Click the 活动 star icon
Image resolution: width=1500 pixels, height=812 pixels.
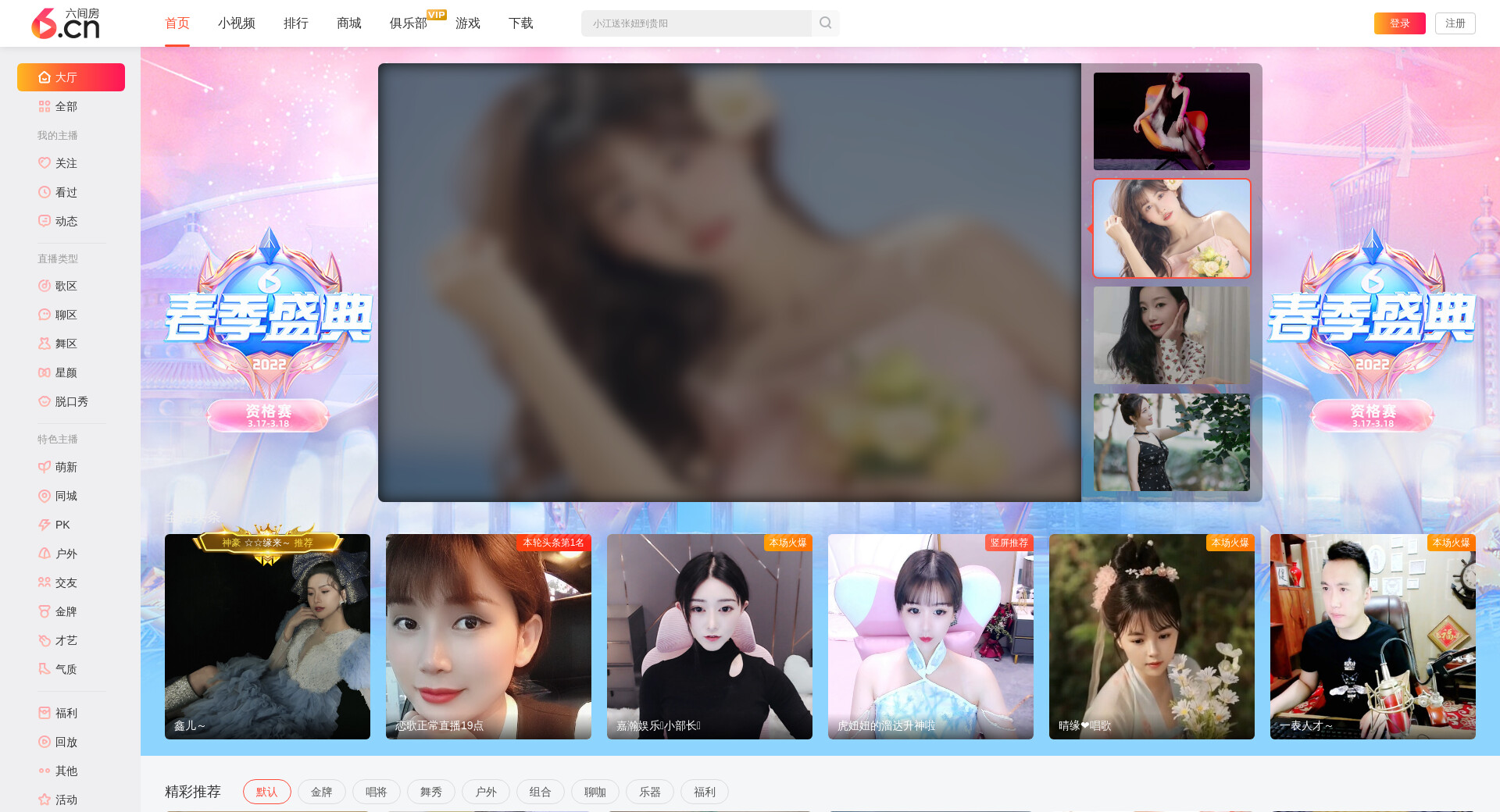pyautogui.click(x=45, y=800)
